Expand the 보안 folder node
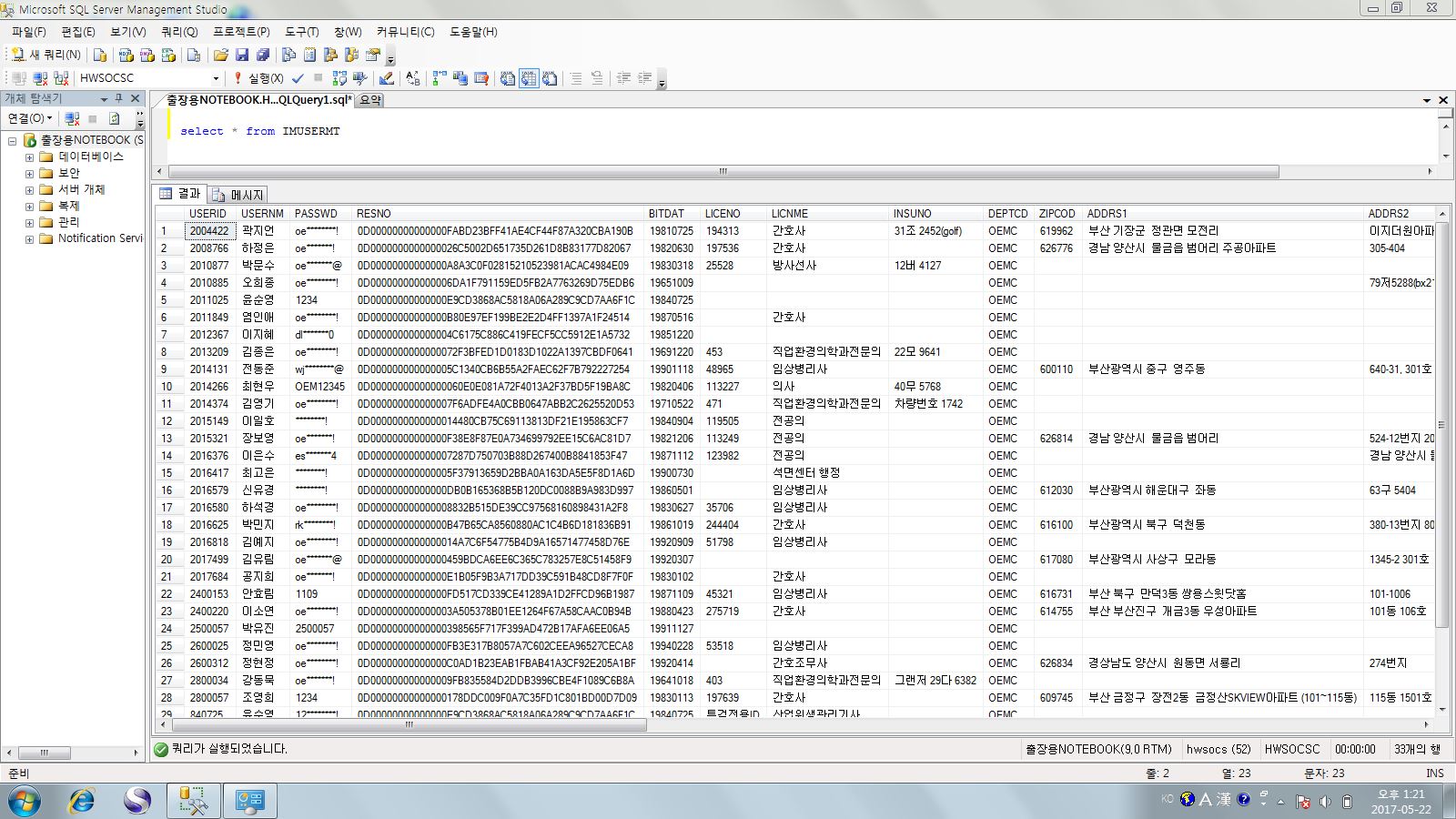The width and height of the screenshot is (1456, 819). (x=29, y=174)
